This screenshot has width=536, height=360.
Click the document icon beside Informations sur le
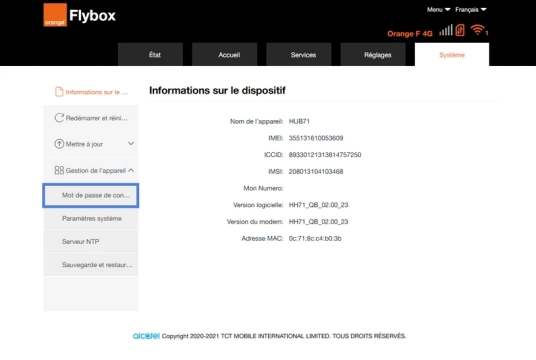click(x=59, y=92)
